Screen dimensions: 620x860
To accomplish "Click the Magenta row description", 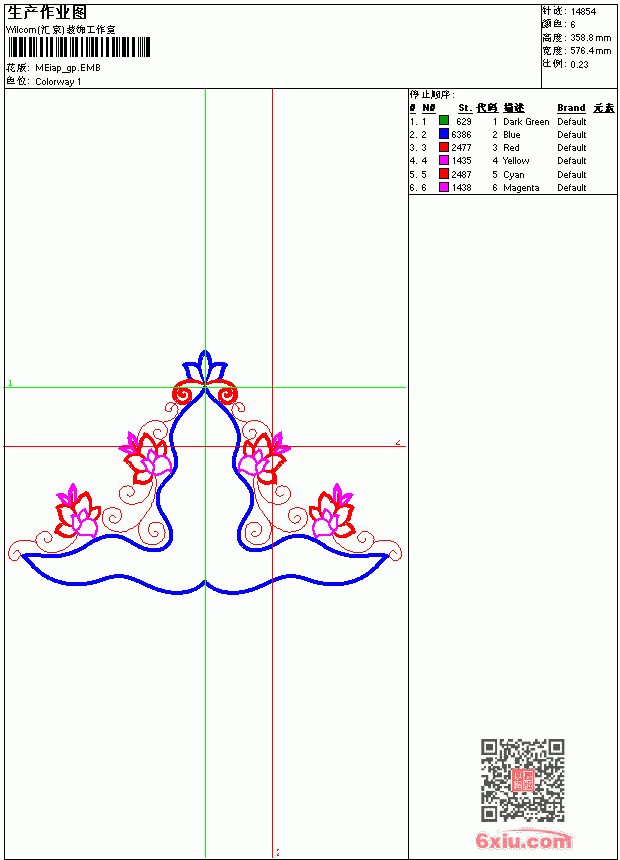I will click(521, 188).
